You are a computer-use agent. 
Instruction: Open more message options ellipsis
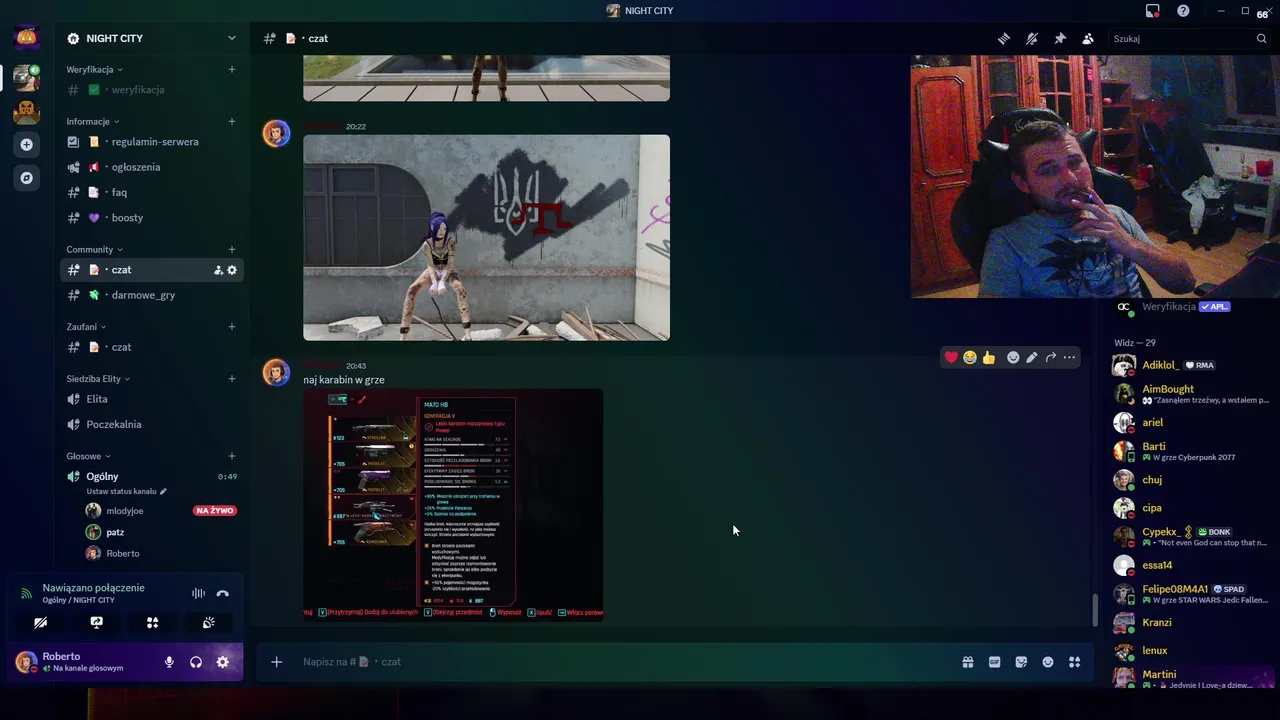click(x=1070, y=357)
